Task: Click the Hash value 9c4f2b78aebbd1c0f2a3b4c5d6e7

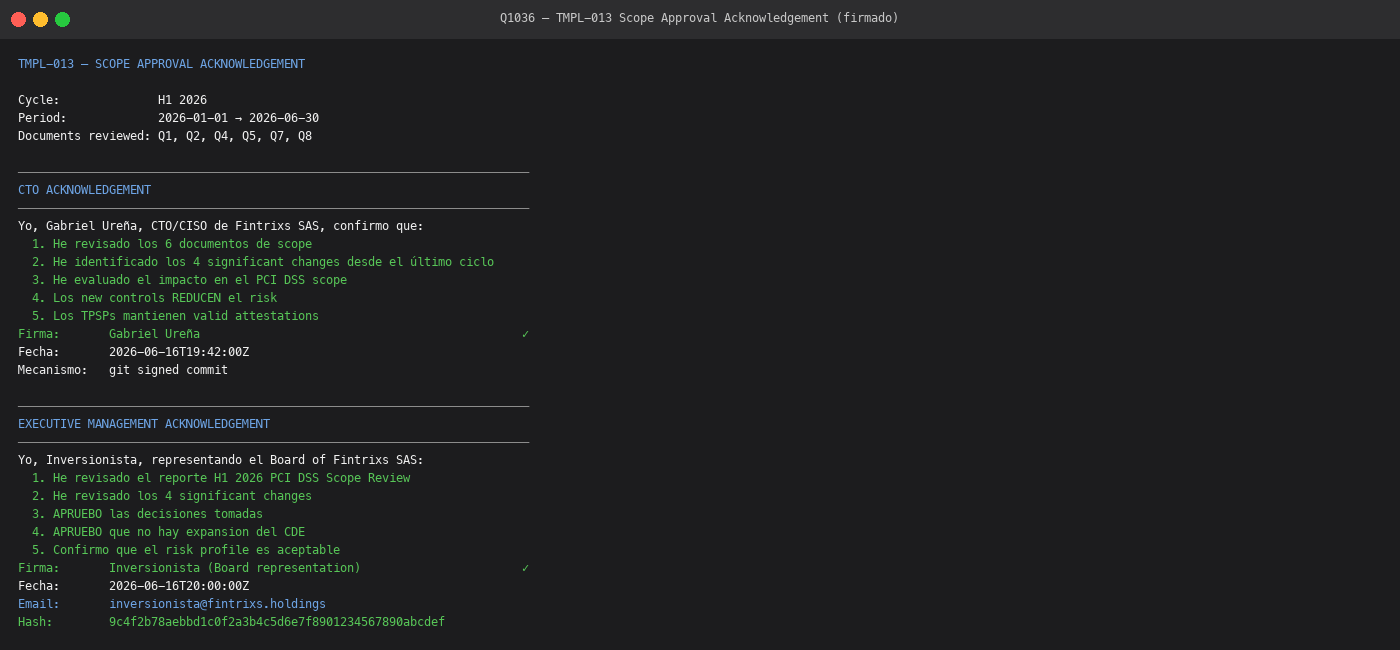Action: (x=277, y=622)
